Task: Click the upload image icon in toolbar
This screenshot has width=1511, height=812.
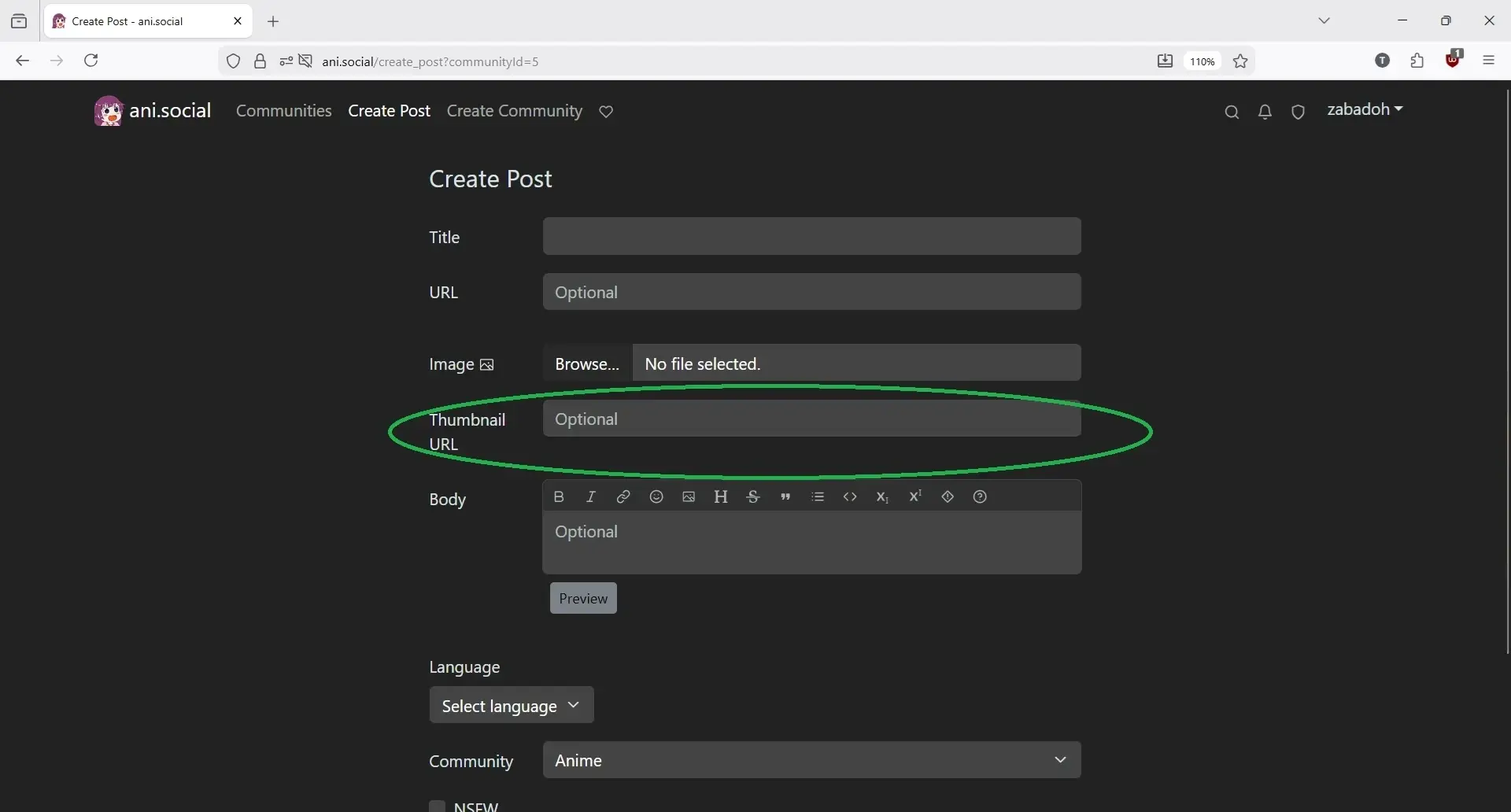Action: coord(689,496)
